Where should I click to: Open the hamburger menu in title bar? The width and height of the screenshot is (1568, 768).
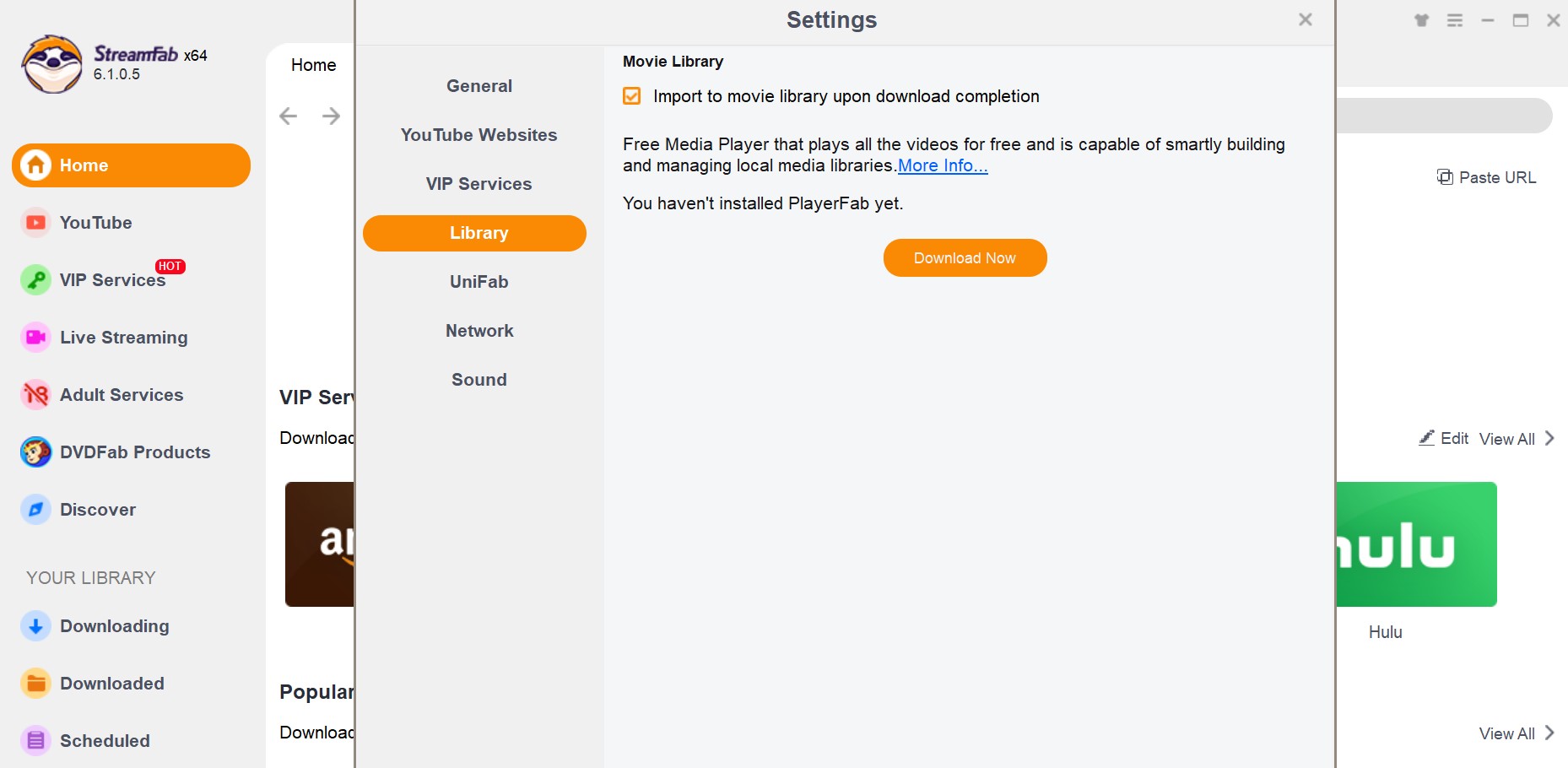click(1455, 20)
